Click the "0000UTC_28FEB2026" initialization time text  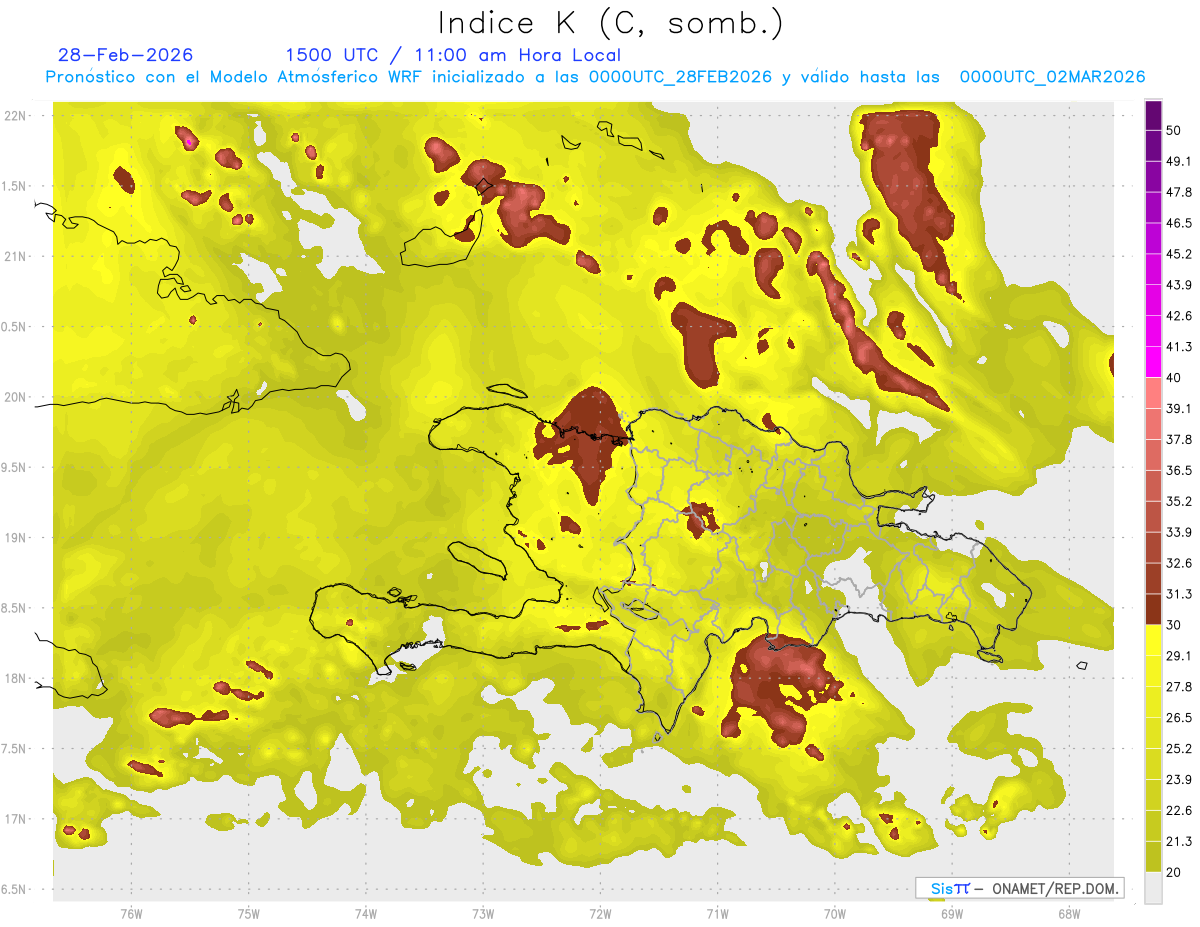pyautogui.click(x=680, y=77)
